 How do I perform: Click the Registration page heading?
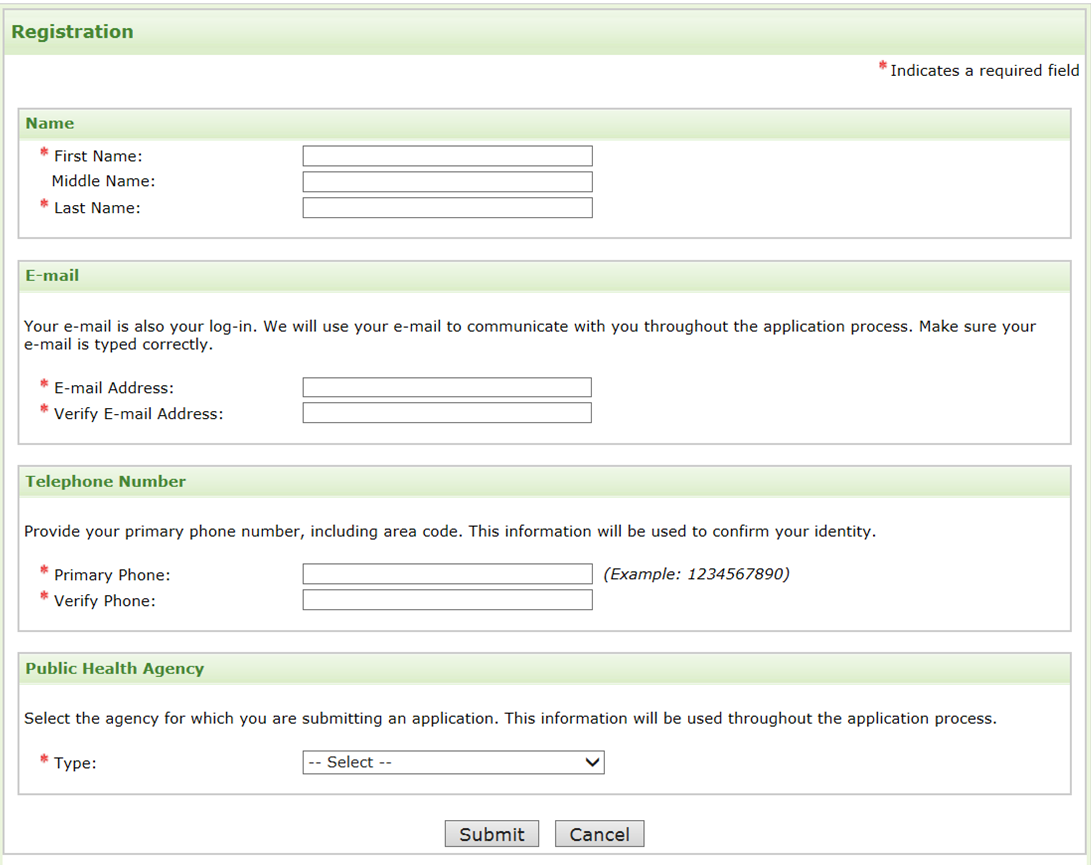point(72,32)
